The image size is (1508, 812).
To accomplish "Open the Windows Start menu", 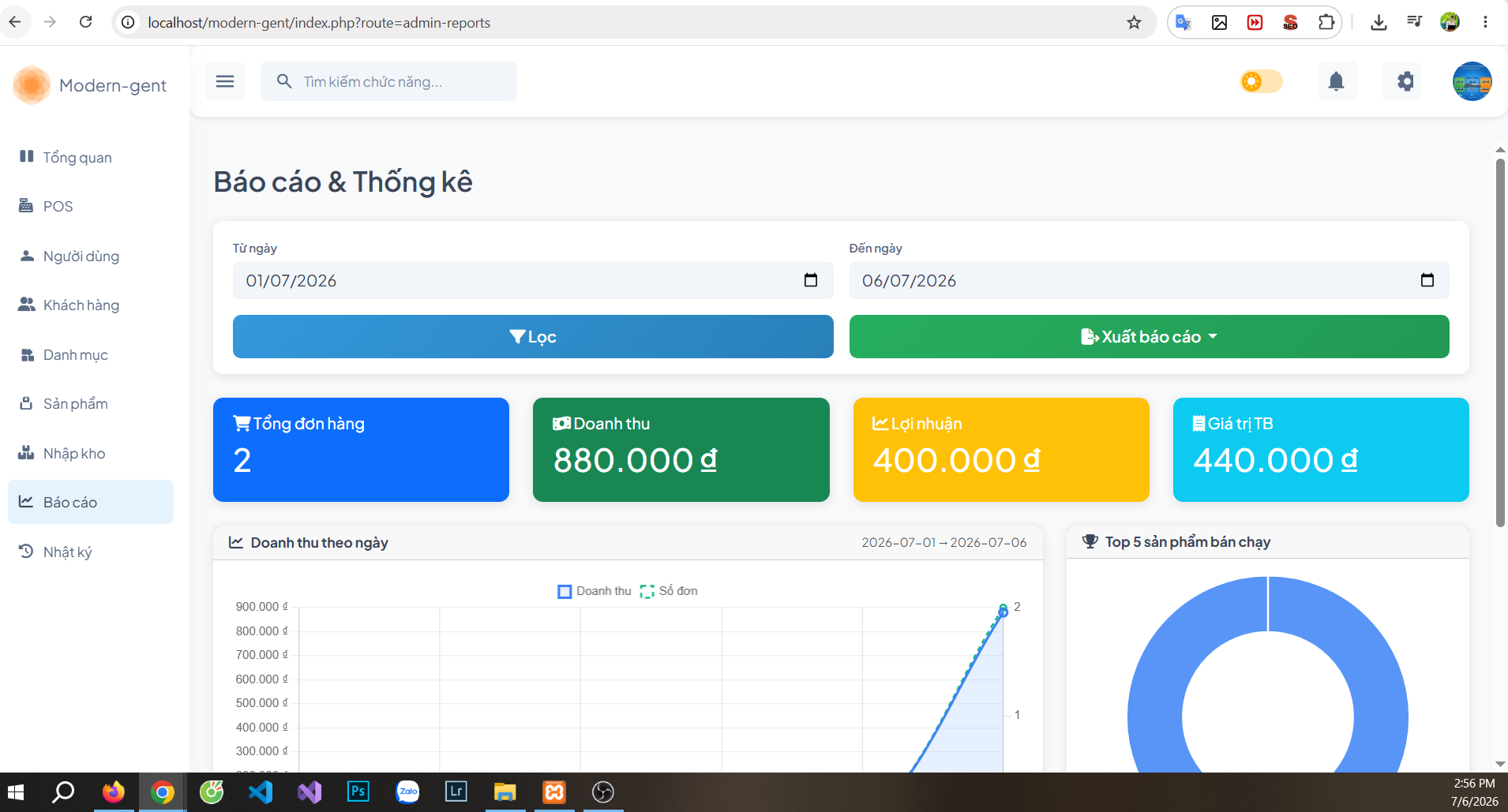I will pyautogui.click(x=16, y=792).
